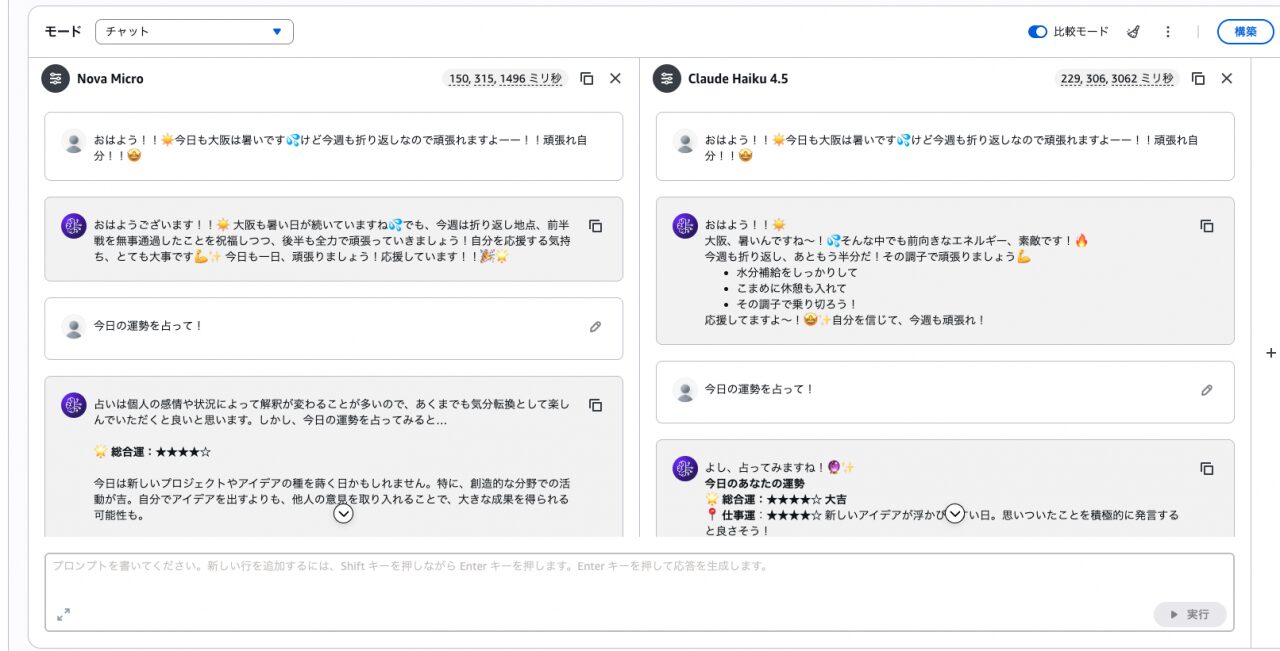
Task: Click the 総合運：★★★★☆ line in Nova Micro reply
Action: coord(152,452)
